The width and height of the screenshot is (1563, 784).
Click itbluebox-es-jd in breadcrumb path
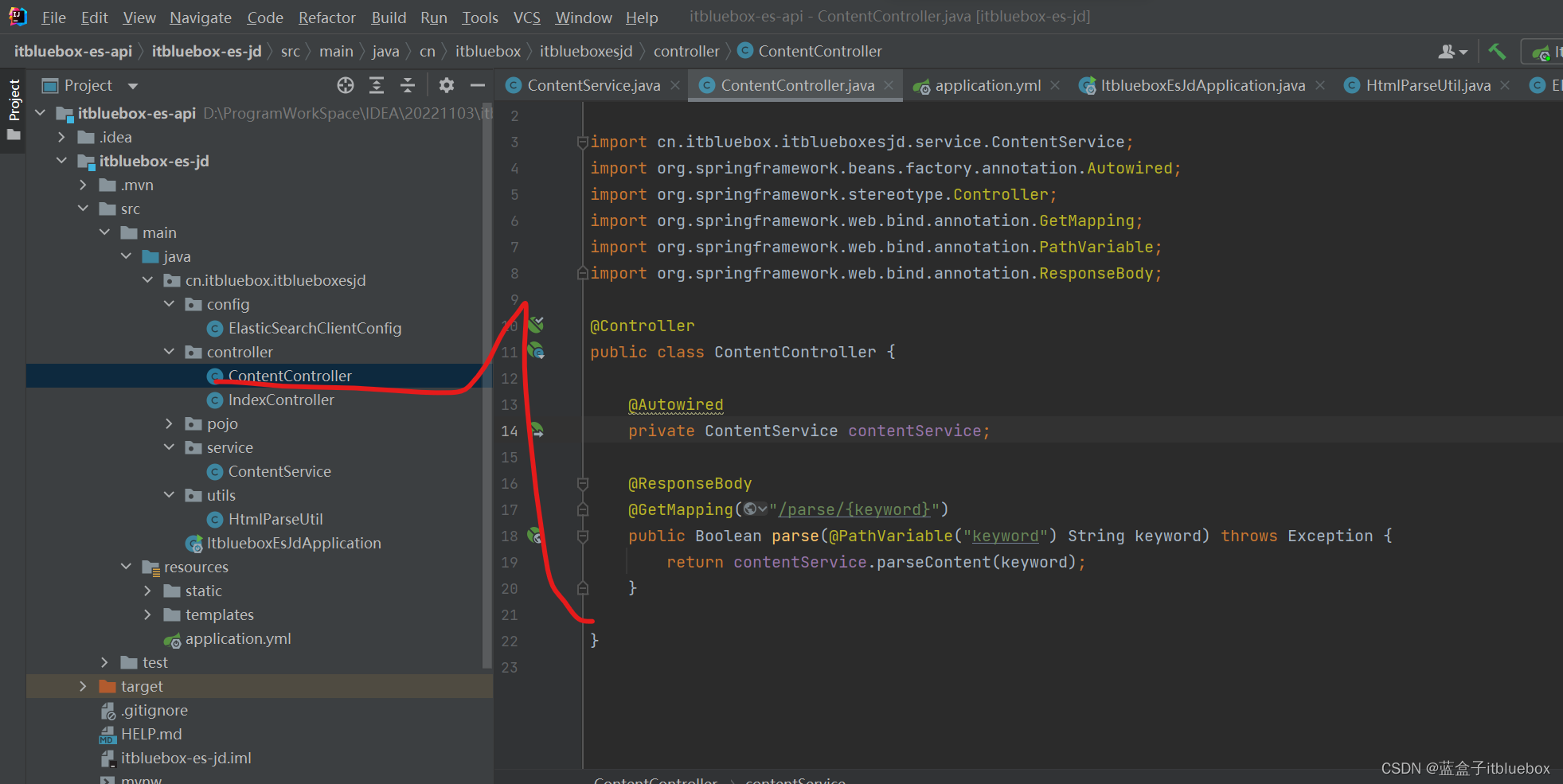click(206, 52)
